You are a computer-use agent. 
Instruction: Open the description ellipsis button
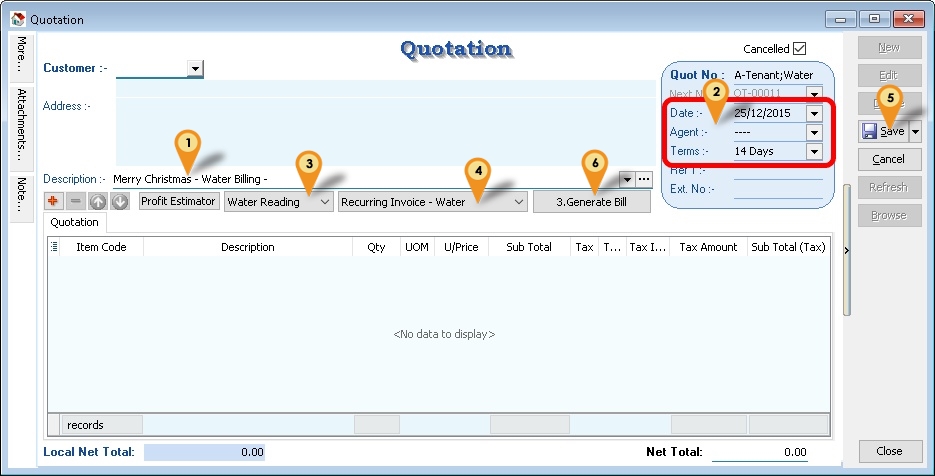tap(643, 179)
